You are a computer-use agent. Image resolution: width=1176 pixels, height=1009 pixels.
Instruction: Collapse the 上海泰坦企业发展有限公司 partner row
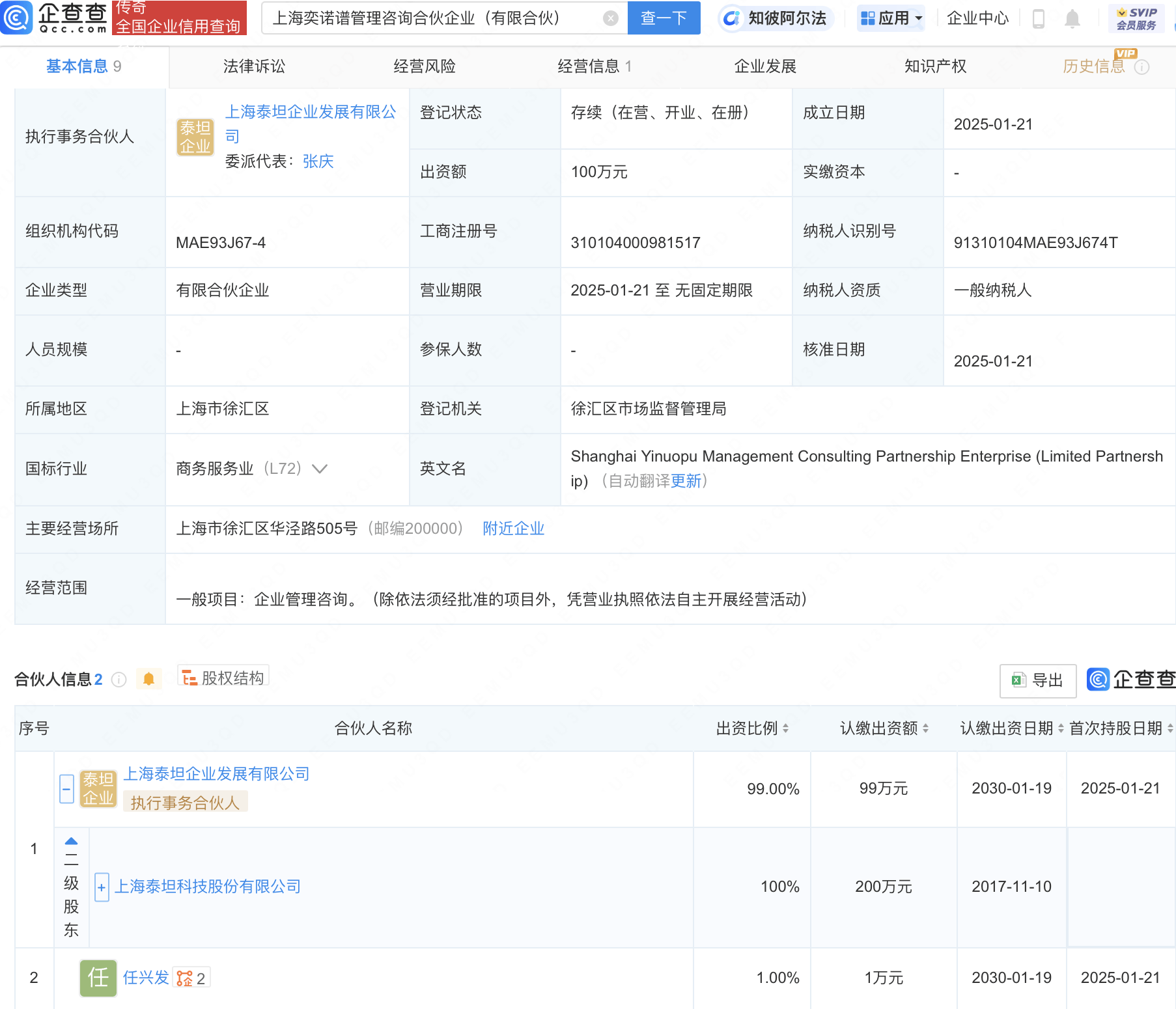[x=66, y=789]
